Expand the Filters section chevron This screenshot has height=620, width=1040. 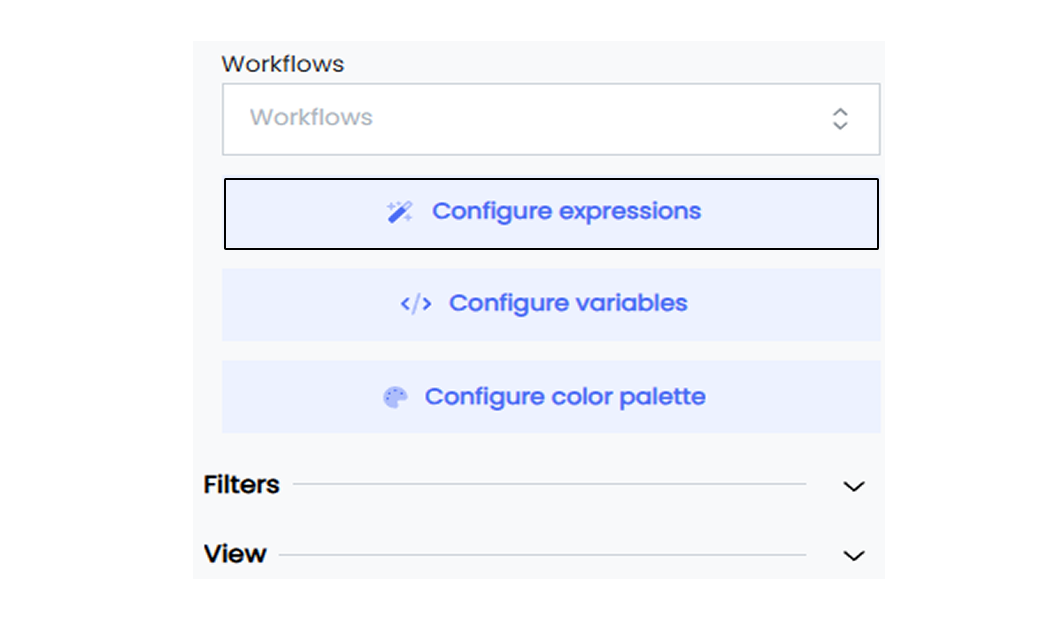(x=854, y=487)
